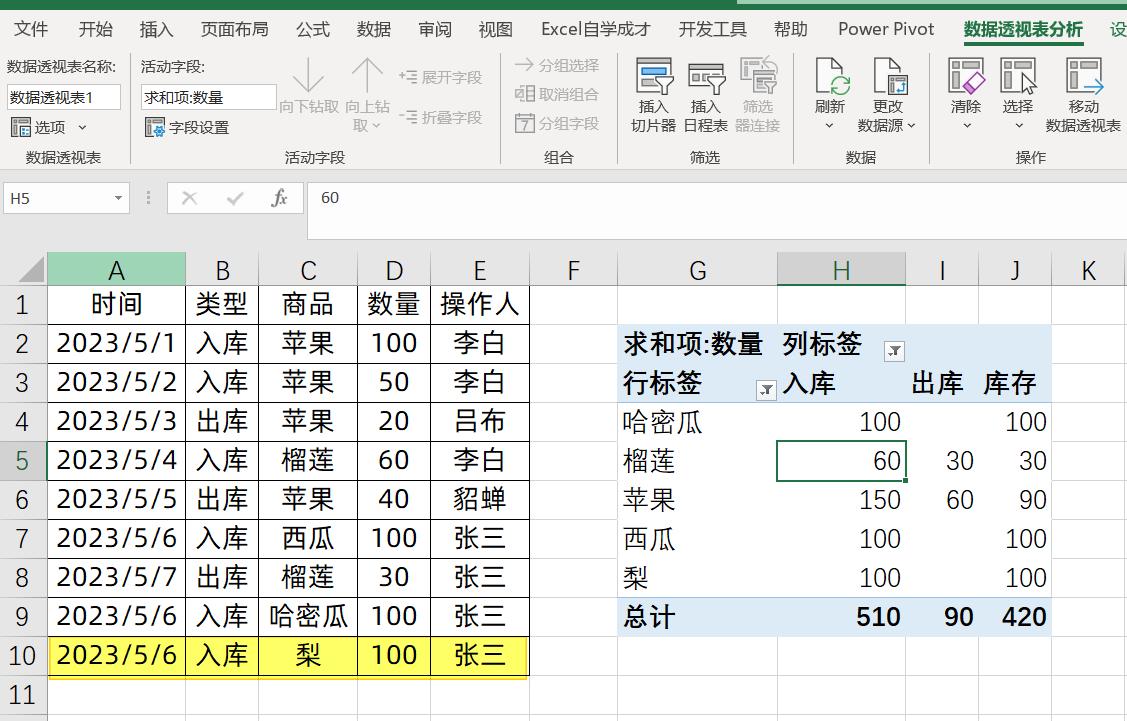
Task: Open the Column Labels filter dropdown
Action: point(894,351)
